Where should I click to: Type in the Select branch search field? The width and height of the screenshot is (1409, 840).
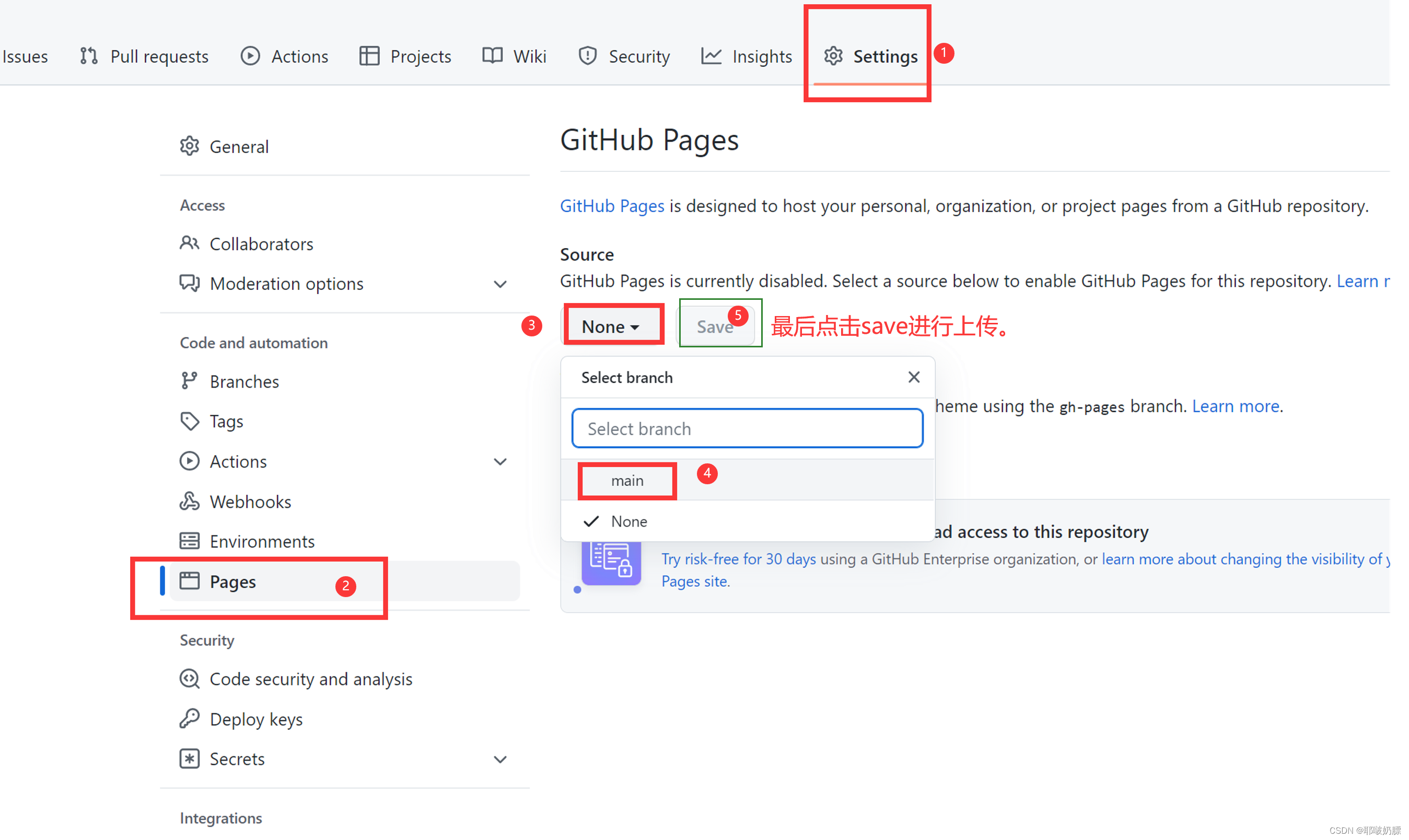[x=747, y=429]
